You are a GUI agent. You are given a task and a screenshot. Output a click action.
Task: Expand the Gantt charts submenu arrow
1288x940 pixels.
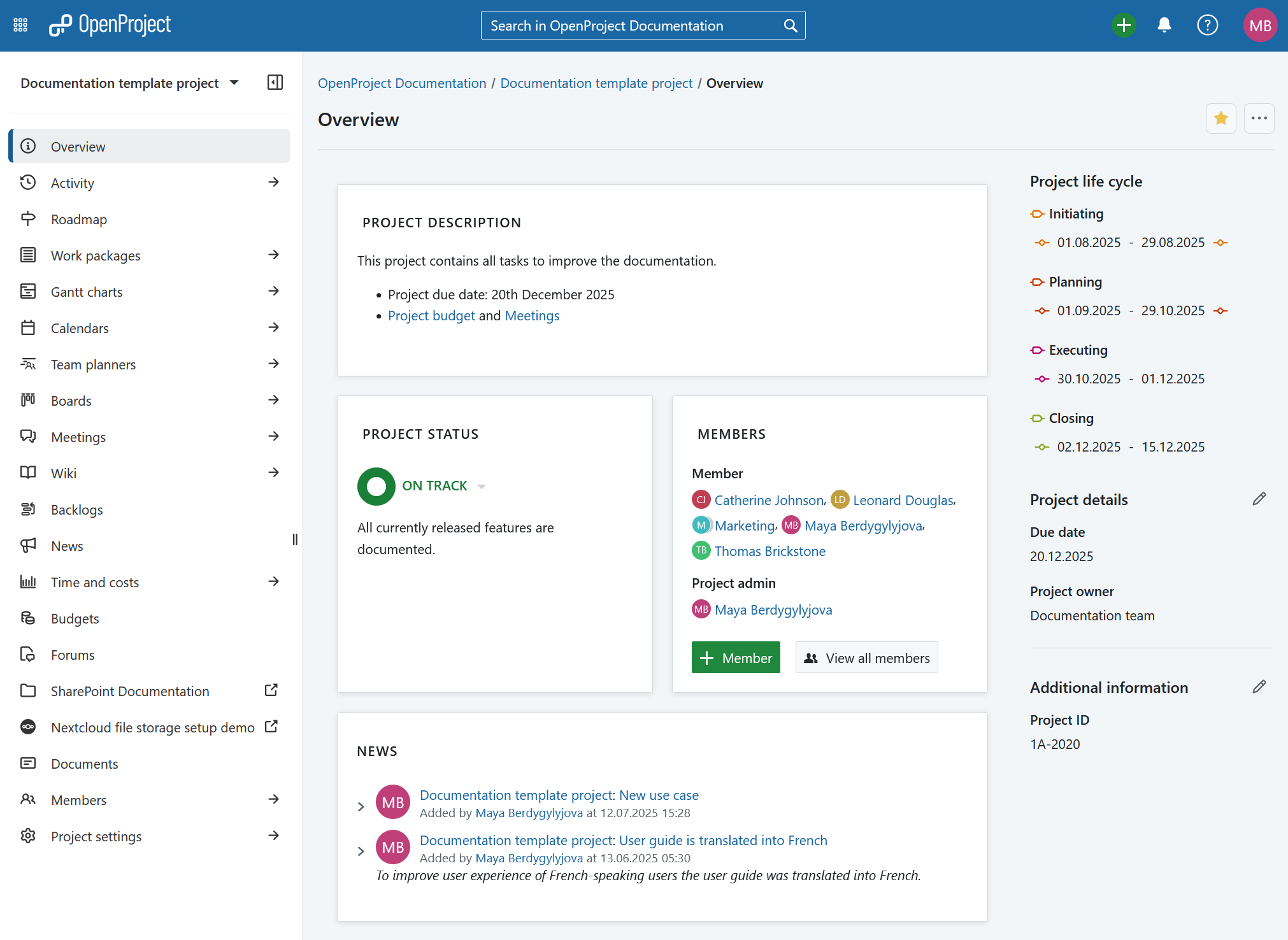tap(274, 292)
